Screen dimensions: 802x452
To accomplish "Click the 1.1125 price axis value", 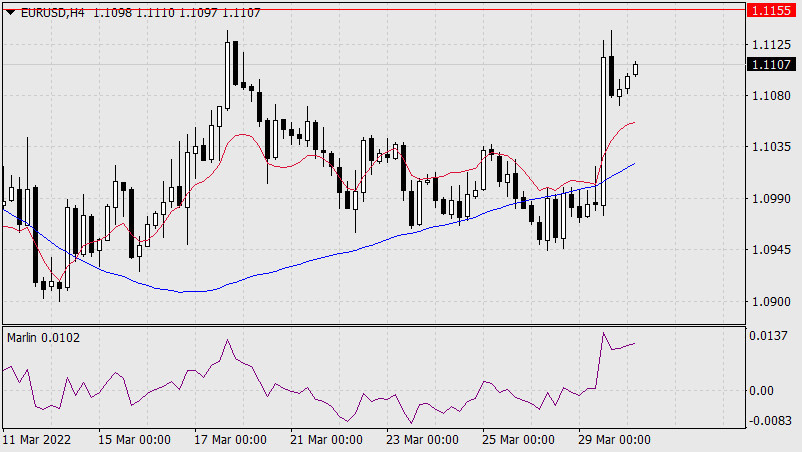I will (771, 45).
